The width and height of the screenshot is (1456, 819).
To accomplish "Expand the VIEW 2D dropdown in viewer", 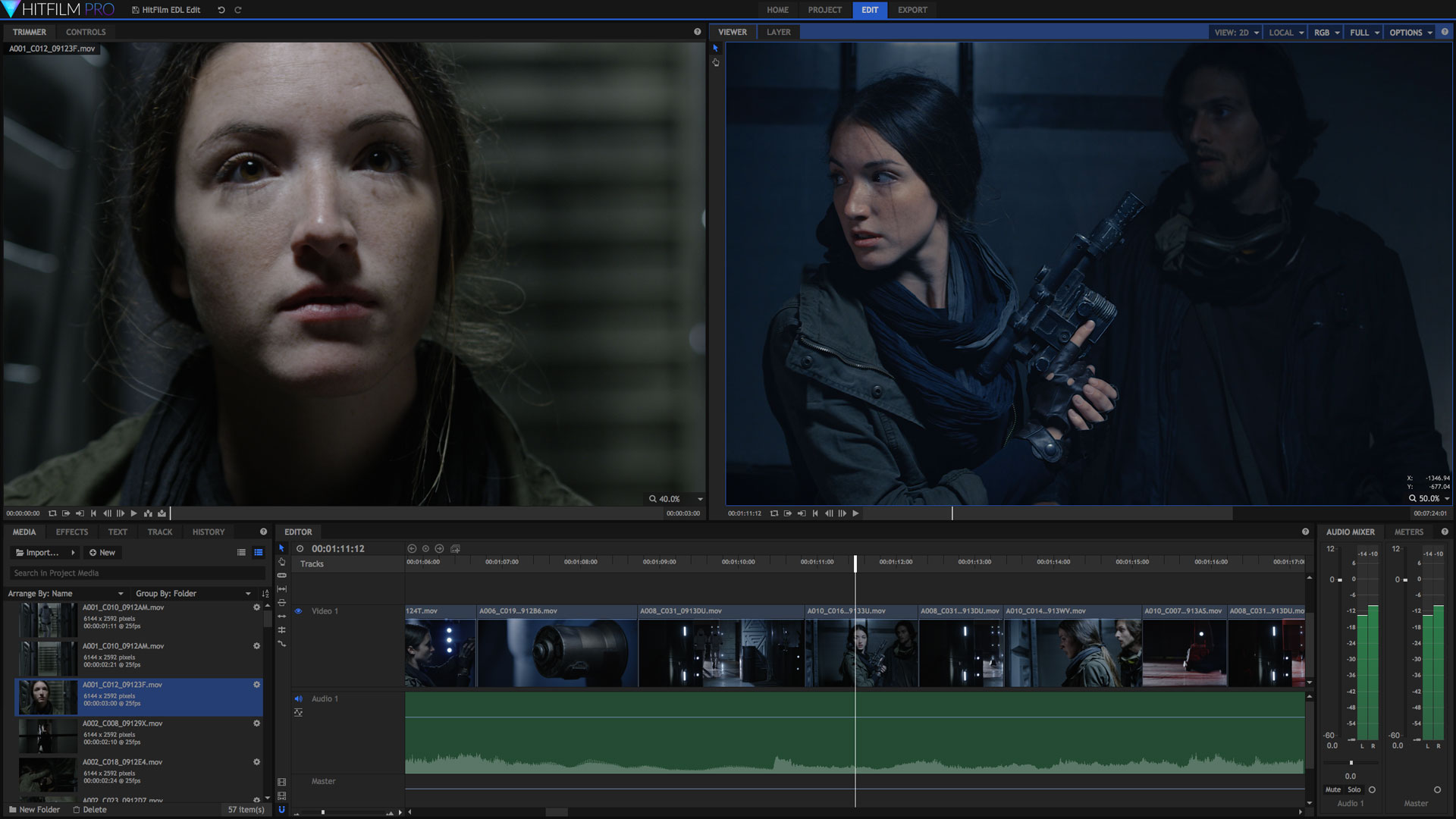I will click(1254, 32).
